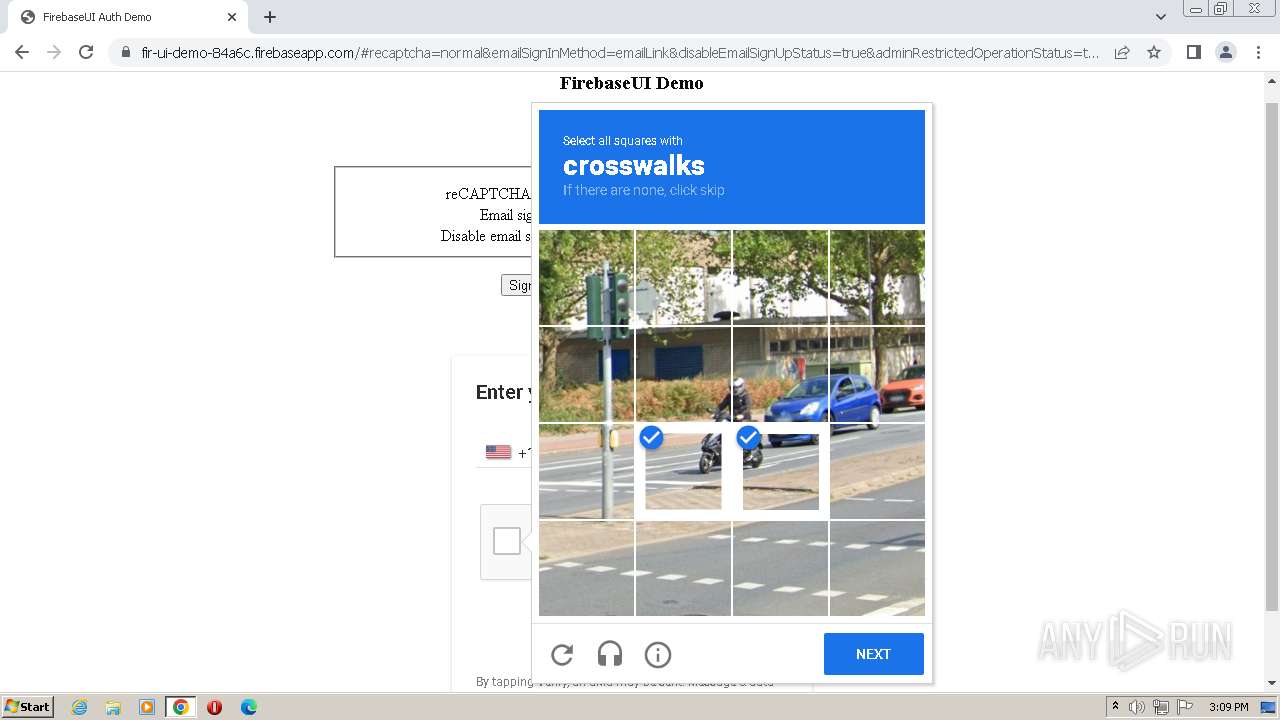Image resolution: width=1280 pixels, height=720 pixels.
Task: Toggle the browser side panel
Action: (x=1193, y=52)
